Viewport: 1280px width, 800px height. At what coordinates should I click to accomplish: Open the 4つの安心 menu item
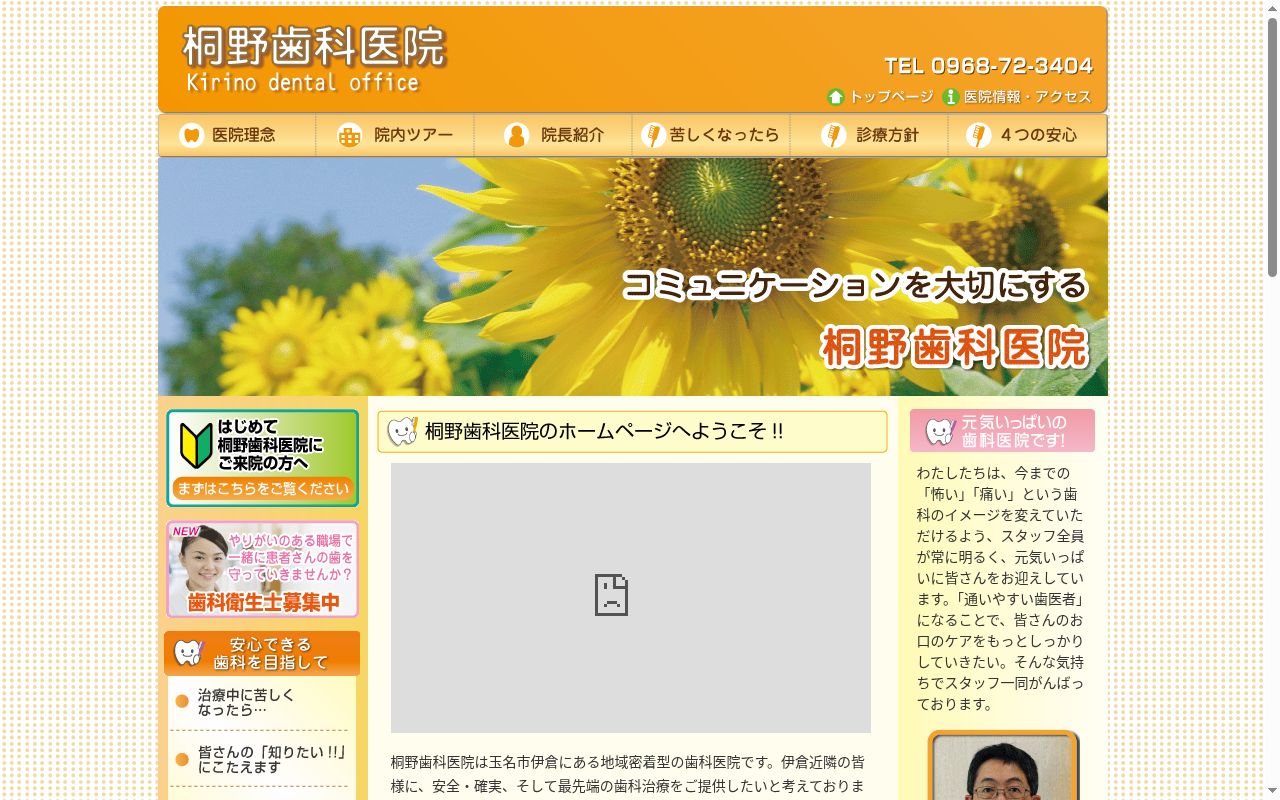[1027, 135]
